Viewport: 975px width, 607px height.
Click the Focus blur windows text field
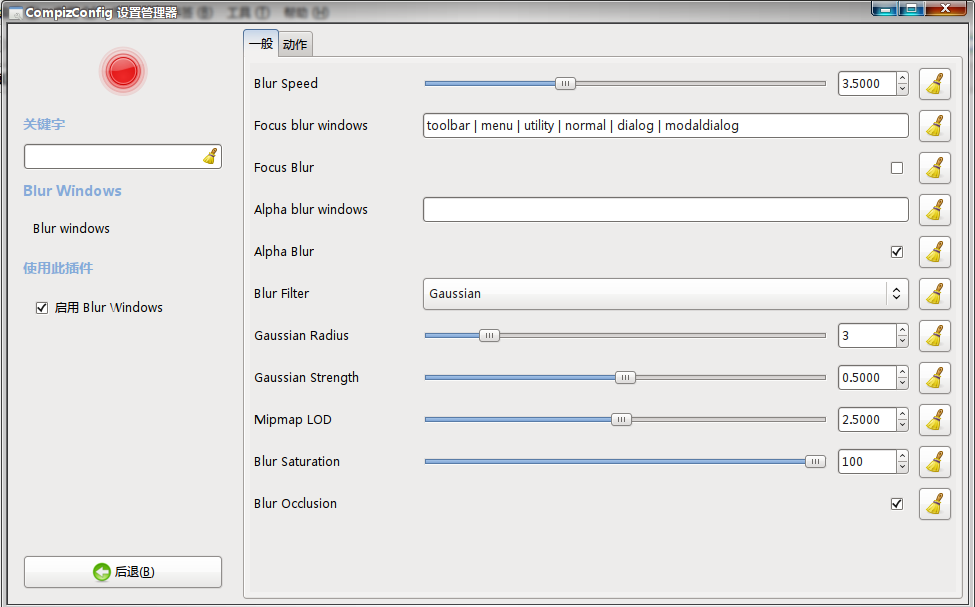(x=665, y=126)
